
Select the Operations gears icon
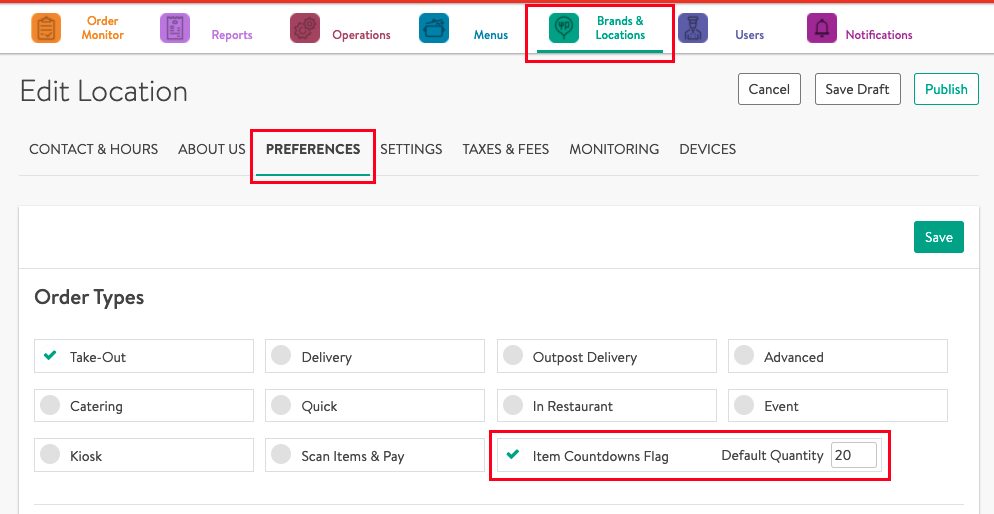coord(305,29)
